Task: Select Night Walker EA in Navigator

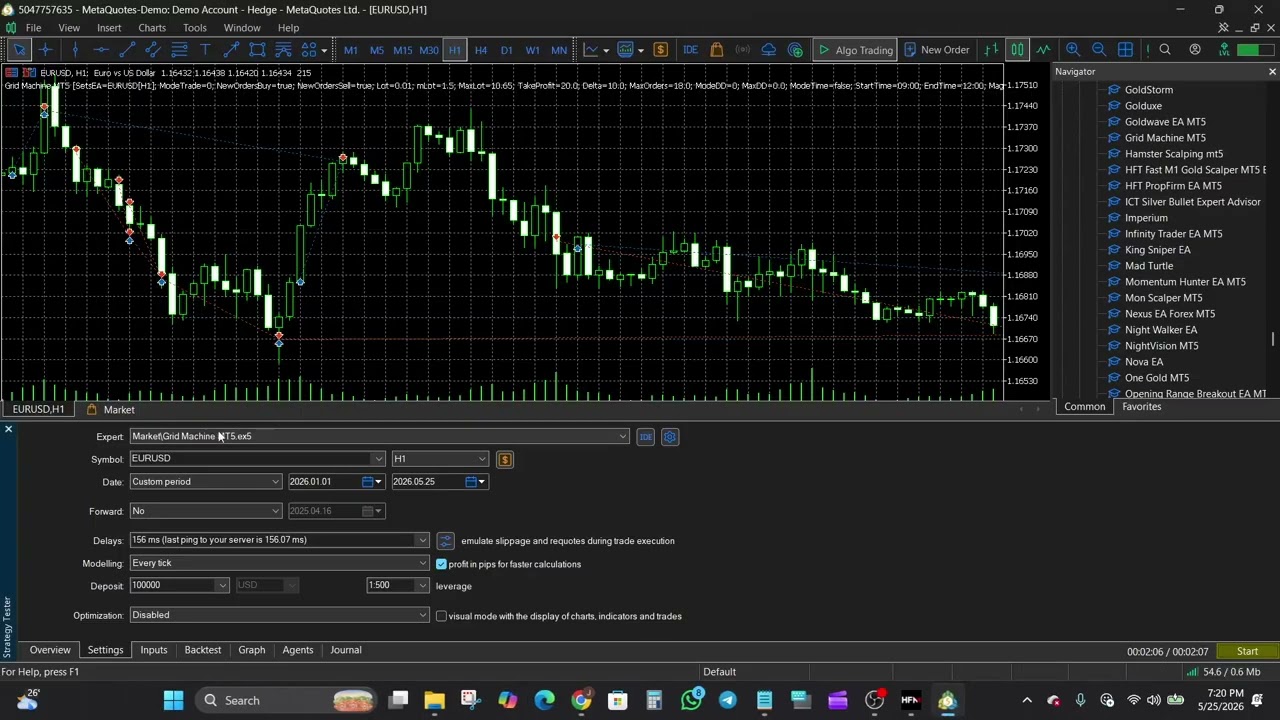Action: click(1160, 330)
